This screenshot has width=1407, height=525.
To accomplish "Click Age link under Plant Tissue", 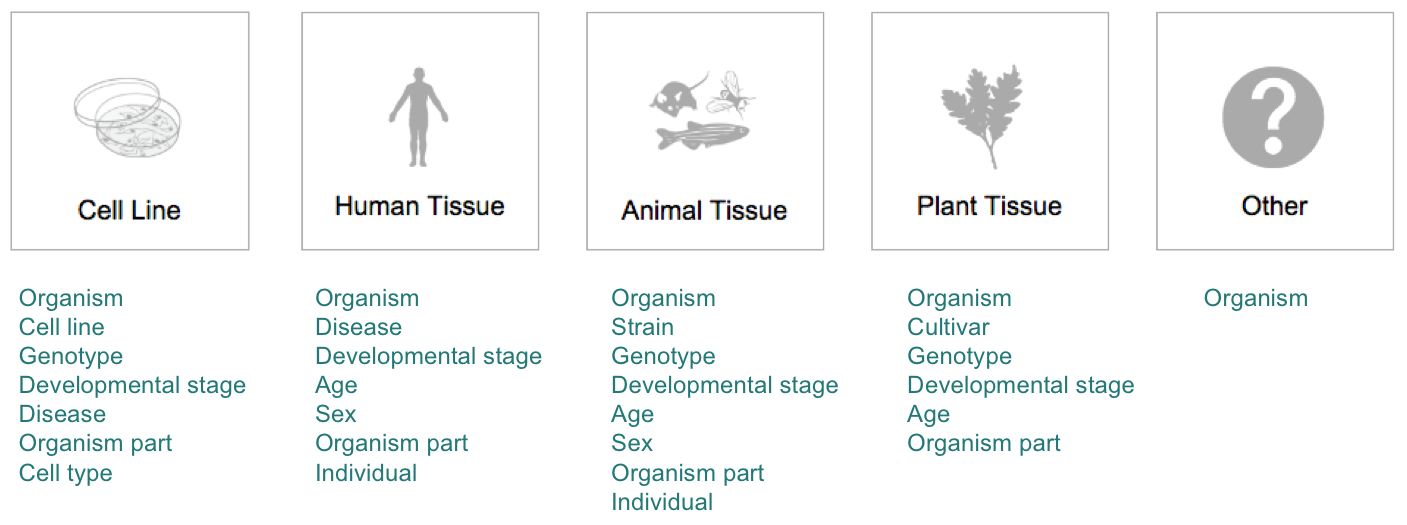I will 928,414.
